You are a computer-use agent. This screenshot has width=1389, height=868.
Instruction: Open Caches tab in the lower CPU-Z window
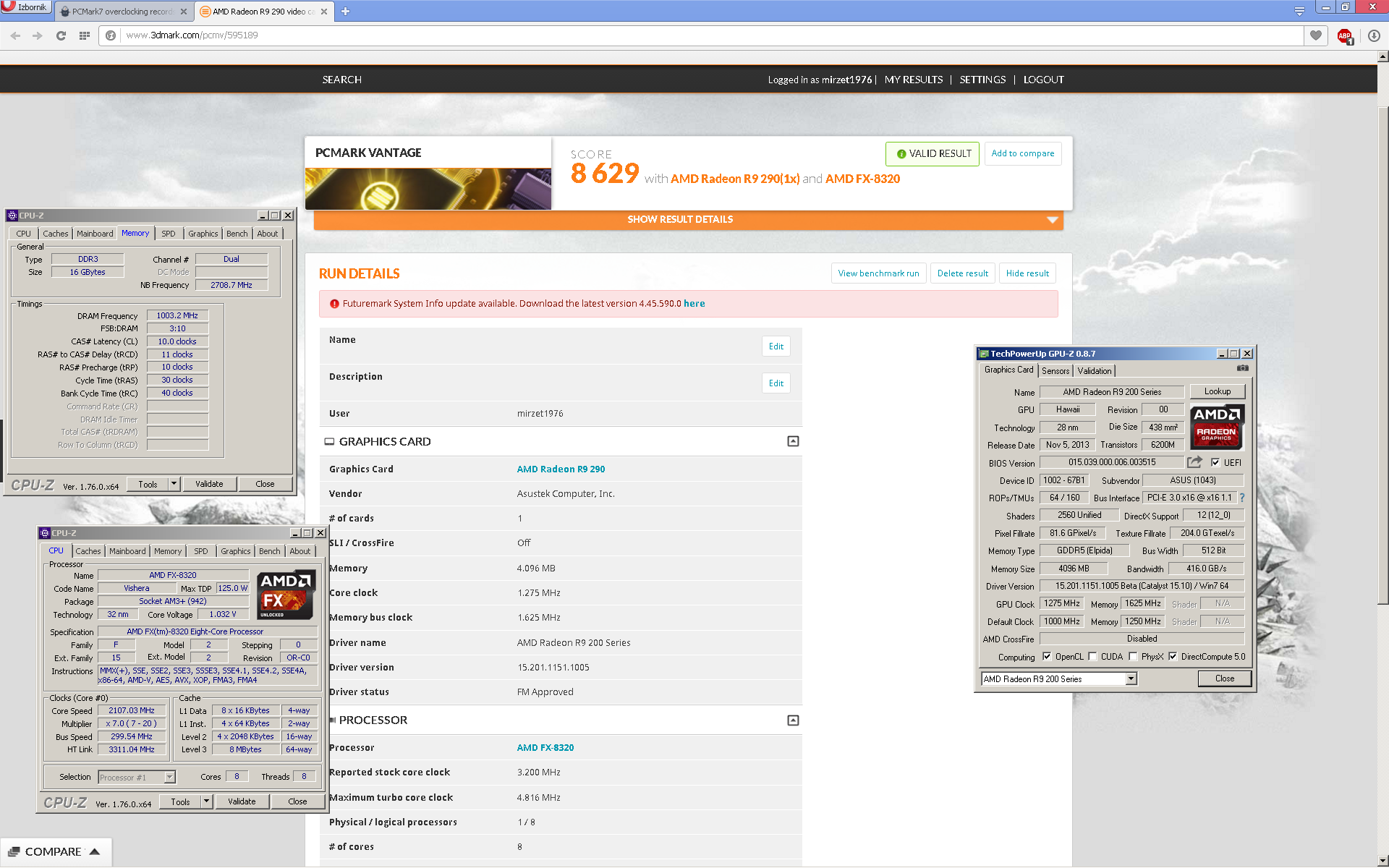click(x=88, y=551)
